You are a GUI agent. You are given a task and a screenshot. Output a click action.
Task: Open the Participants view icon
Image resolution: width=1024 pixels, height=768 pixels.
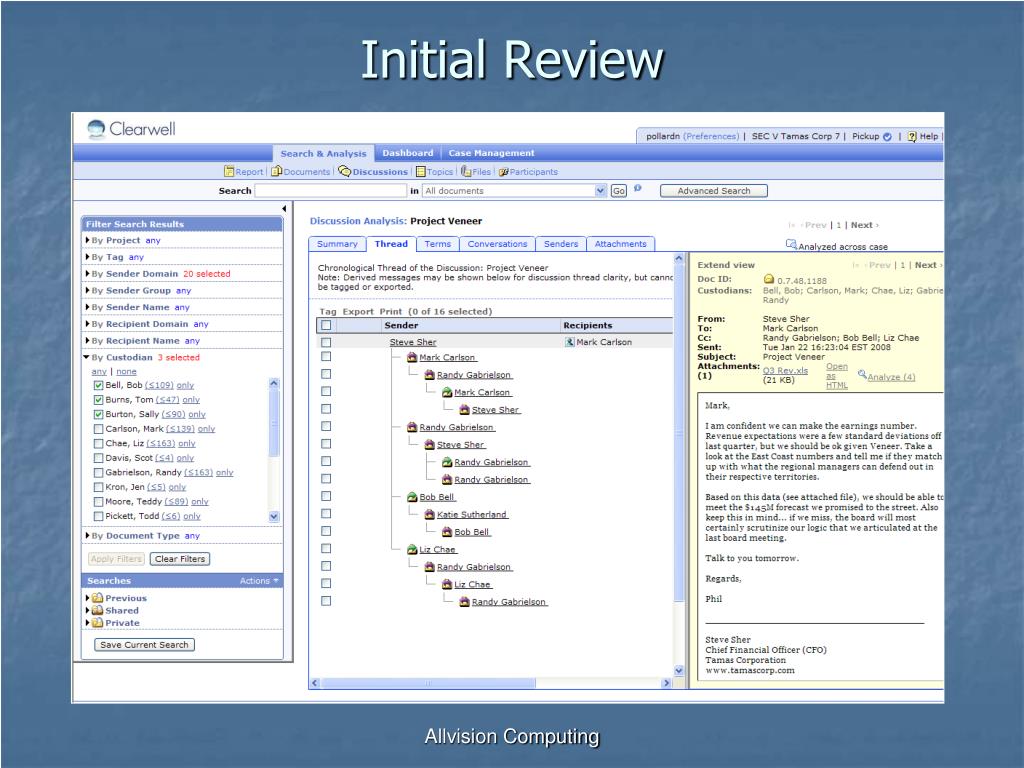point(504,172)
